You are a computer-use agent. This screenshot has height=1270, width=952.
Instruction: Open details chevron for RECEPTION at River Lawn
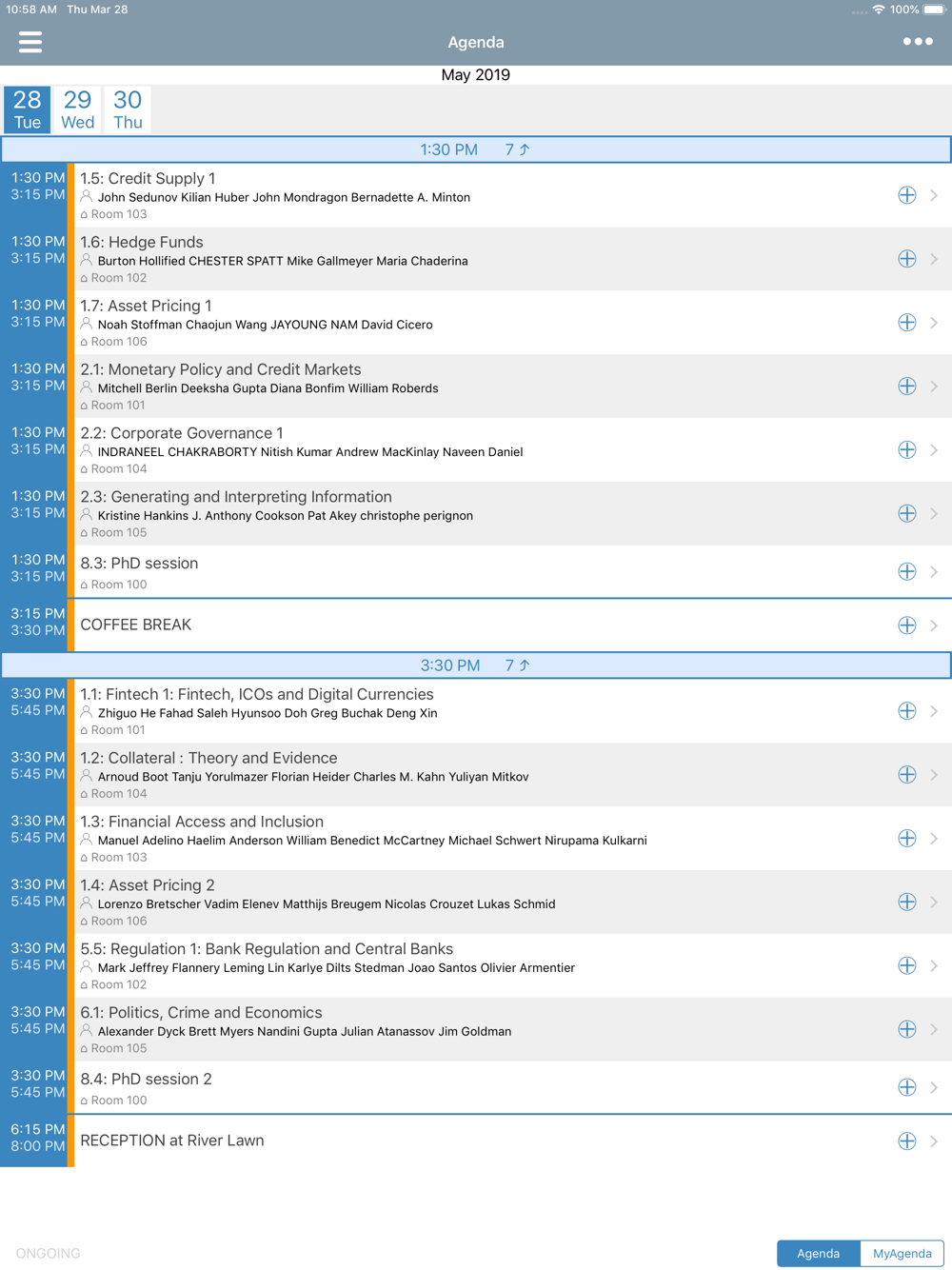[934, 1141]
